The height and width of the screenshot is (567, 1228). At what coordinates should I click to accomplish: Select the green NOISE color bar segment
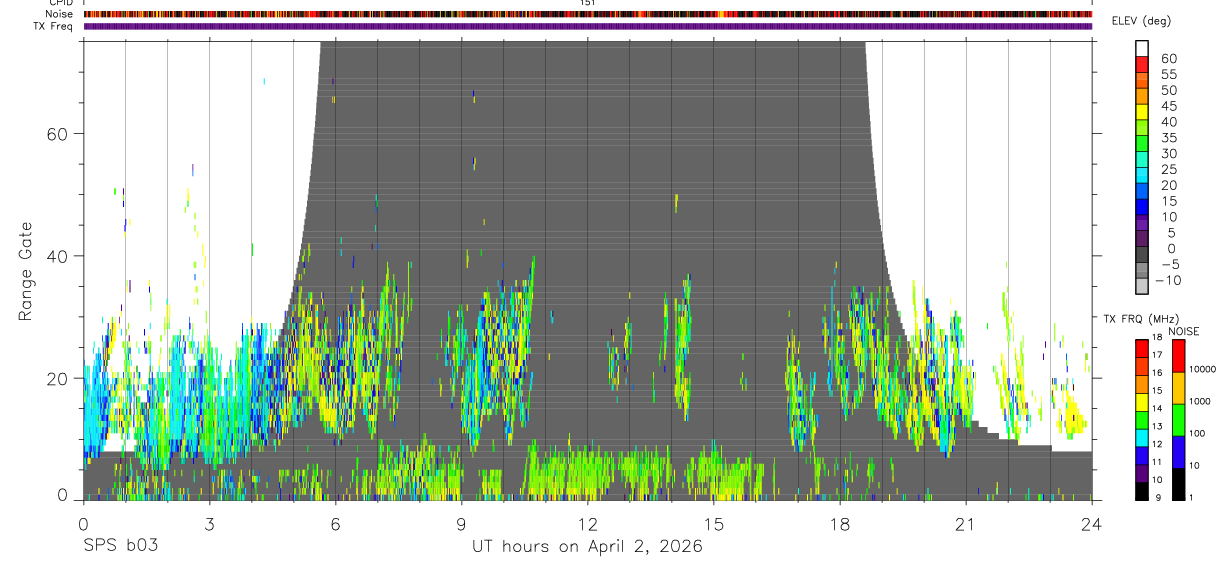click(1178, 420)
